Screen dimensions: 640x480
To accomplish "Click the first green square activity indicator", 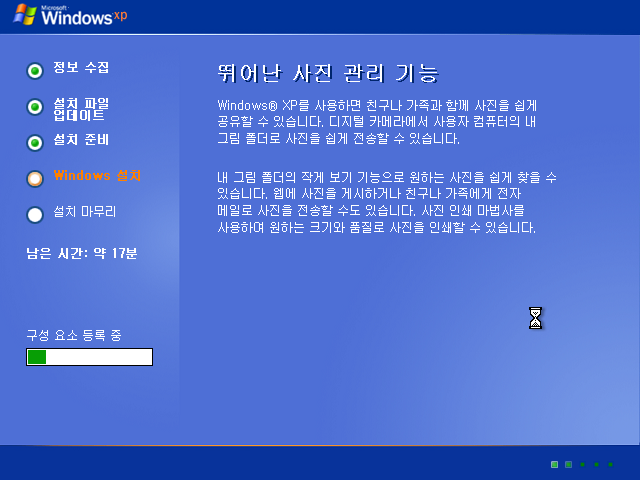I will [x=554, y=464].
